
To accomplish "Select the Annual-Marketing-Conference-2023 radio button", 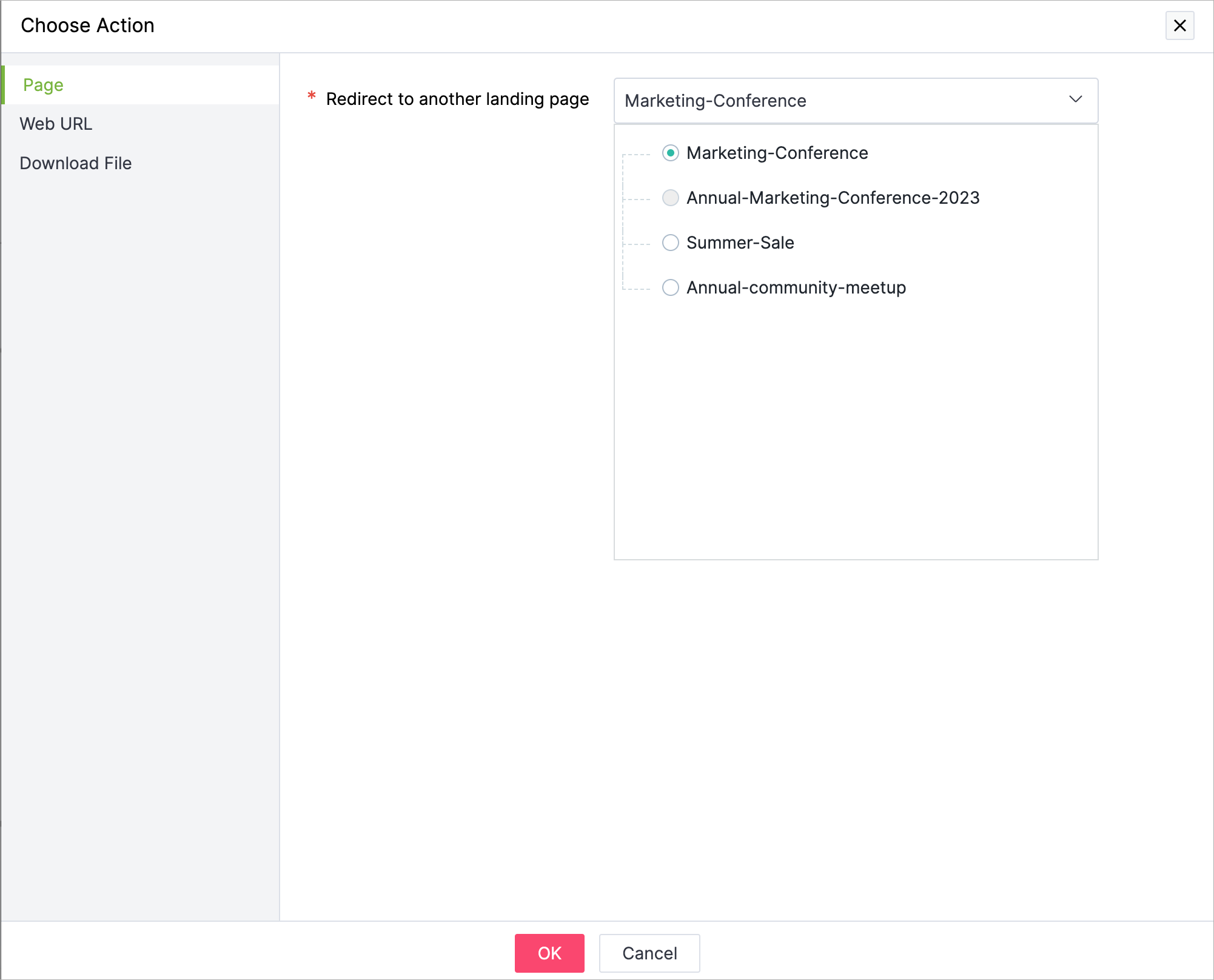I will point(670,198).
